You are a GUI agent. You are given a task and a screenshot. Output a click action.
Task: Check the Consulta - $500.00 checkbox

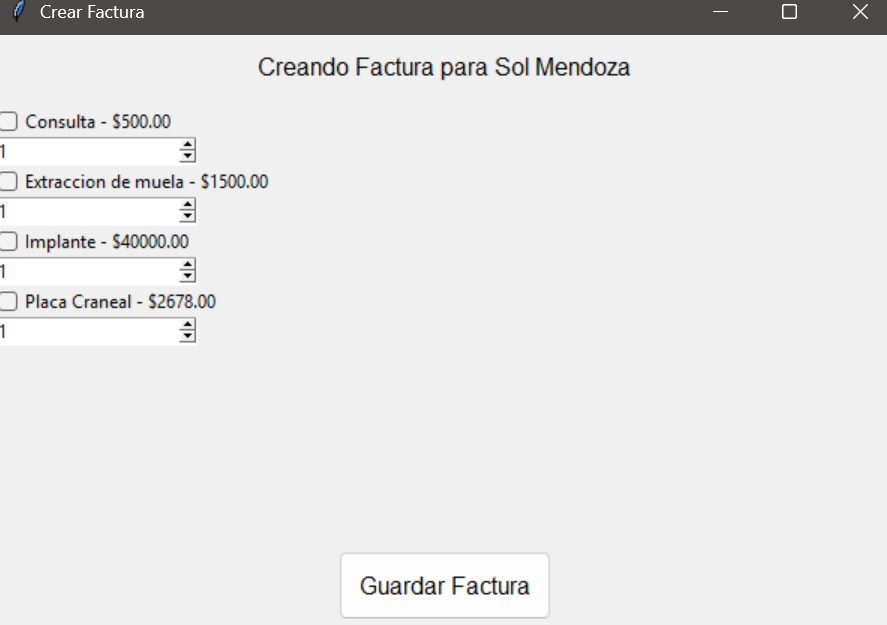click(x=8, y=122)
